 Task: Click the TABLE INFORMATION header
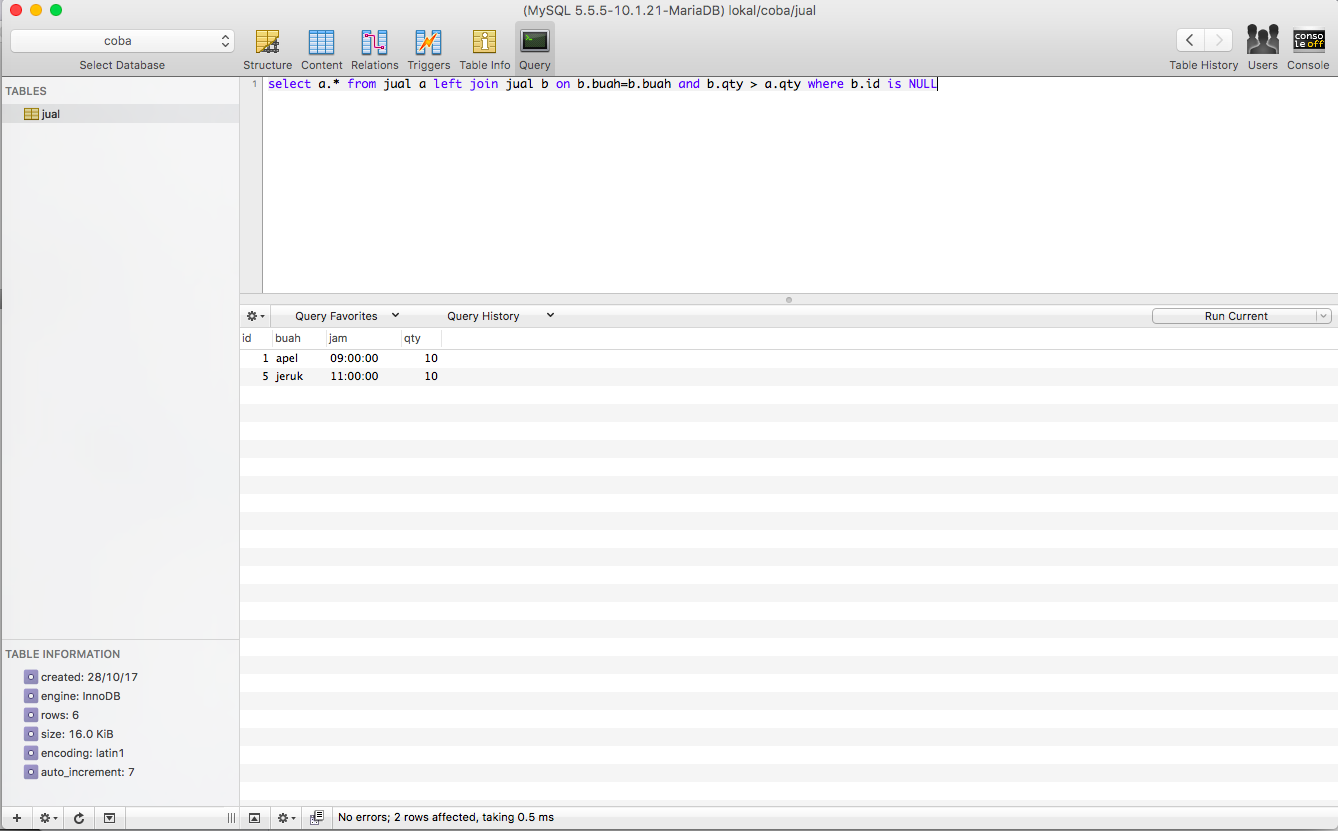click(62, 654)
